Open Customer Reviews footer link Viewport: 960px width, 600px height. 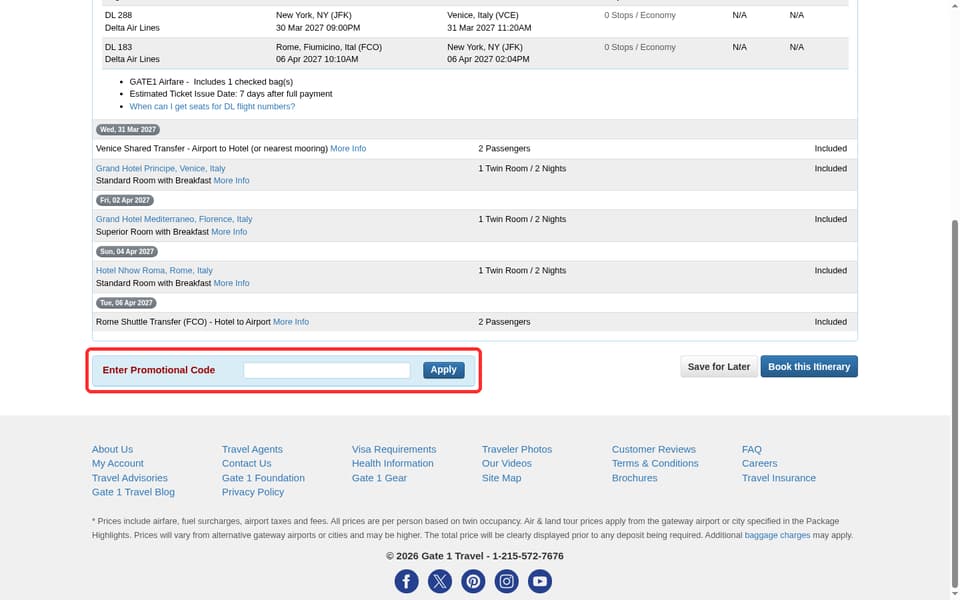point(654,449)
